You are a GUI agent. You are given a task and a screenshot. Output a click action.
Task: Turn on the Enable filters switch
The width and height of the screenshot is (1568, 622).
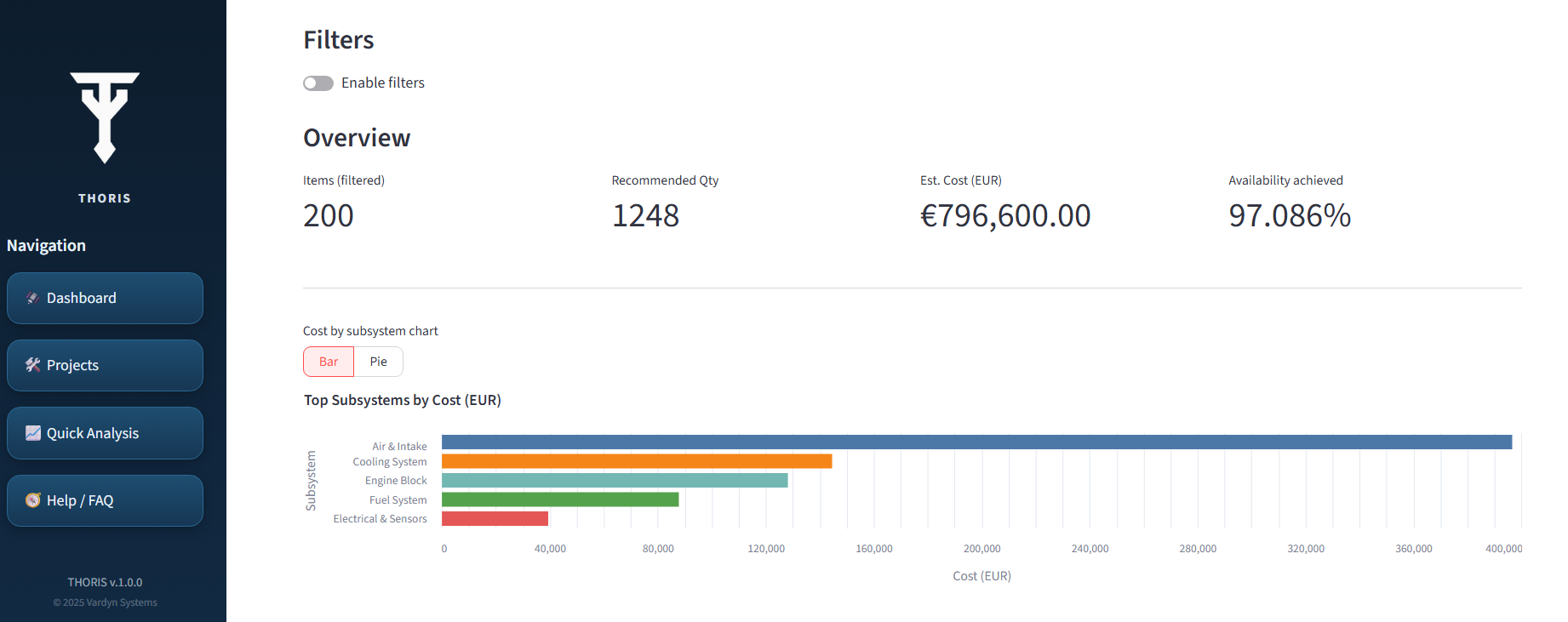[318, 83]
